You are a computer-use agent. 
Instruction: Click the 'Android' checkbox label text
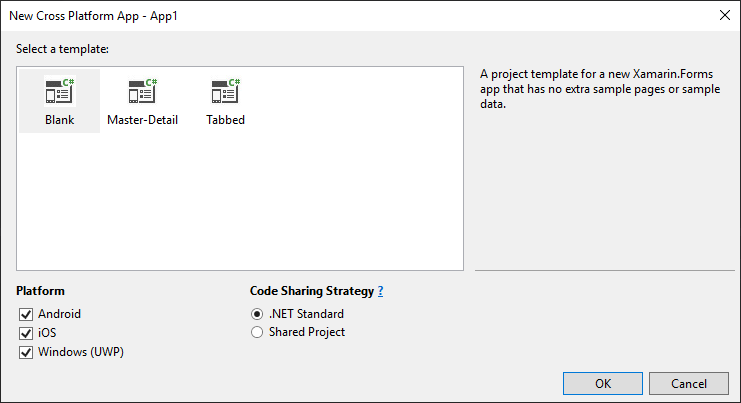click(59, 314)
